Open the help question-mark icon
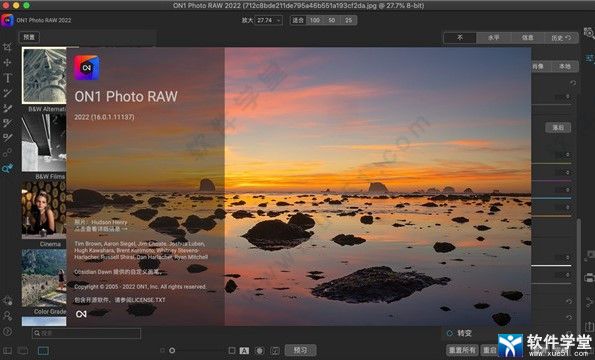 7,331
